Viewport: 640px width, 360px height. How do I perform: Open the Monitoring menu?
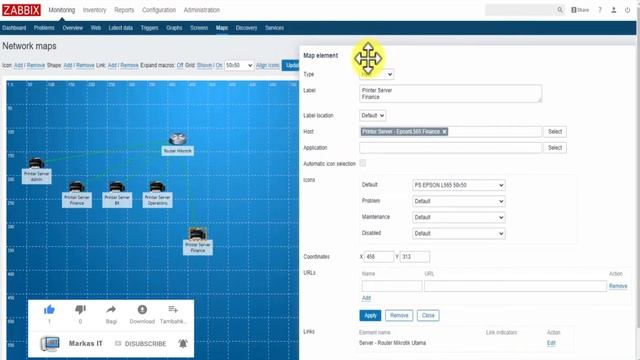[x=62, y=10]
